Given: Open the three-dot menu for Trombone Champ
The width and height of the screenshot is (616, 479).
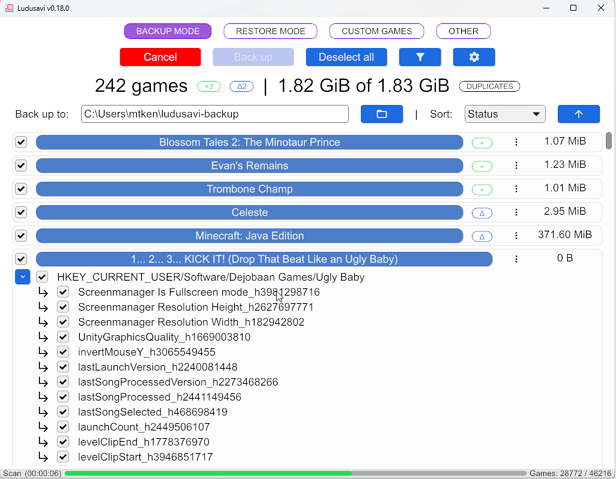Looking at the screenshot, I should point(516,189).
